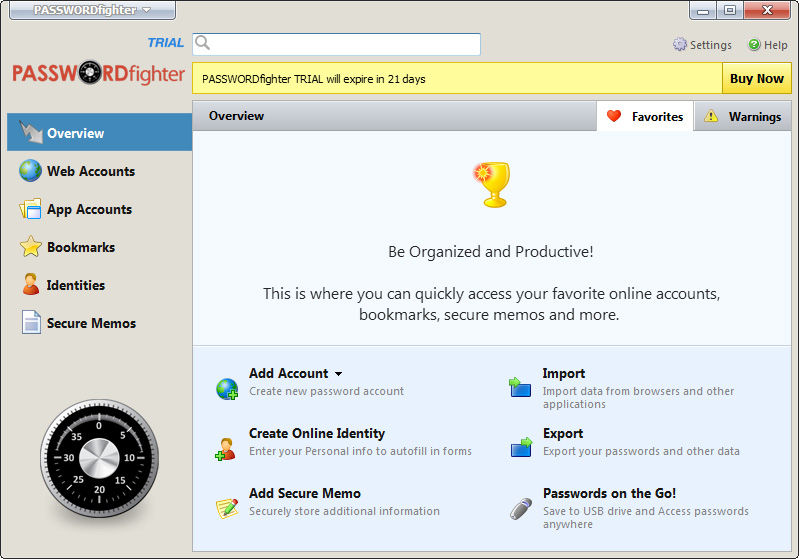Image resolution: width=799 pixels, height=559 pixels.
Task: Click the blue TRIAL label
Action: pyautogui.click(x=166, y=43)
